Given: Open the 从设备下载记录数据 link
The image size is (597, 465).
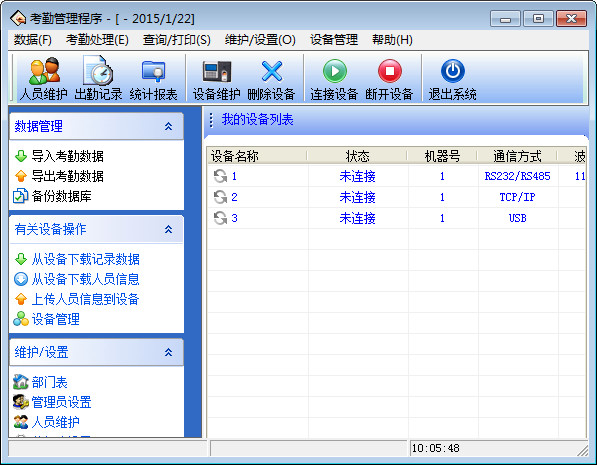Looking at the screenshot, I should [x=86, y=259].
